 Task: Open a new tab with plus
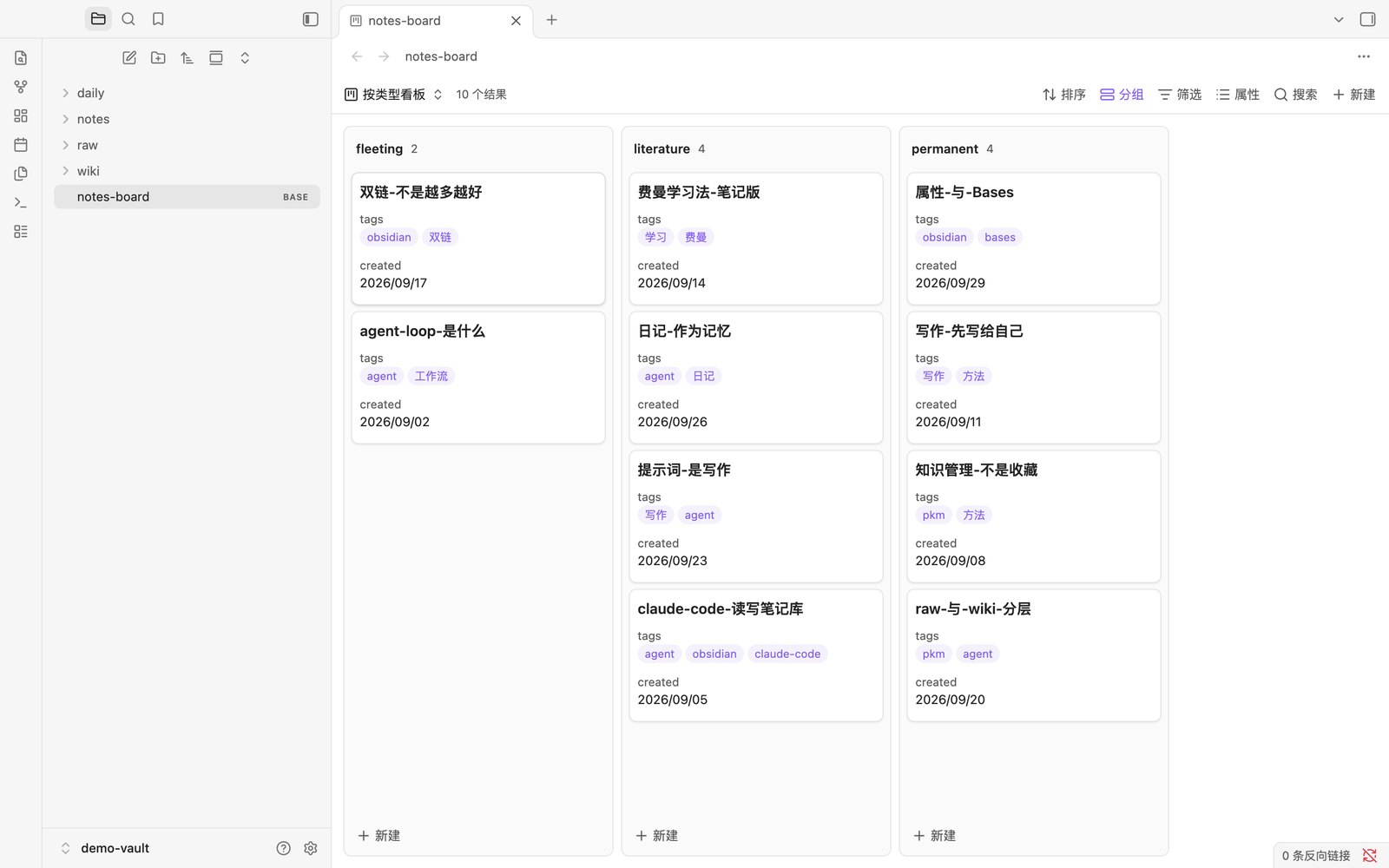point(551,20)
